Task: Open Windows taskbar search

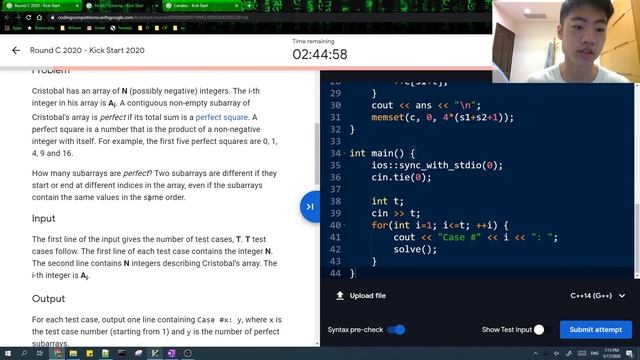Action: 24,353
